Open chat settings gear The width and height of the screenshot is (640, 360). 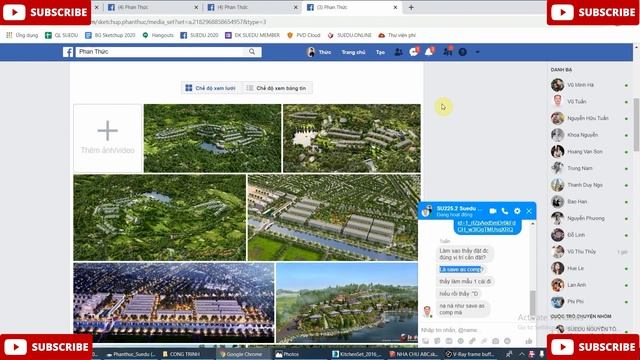pos(517,211)
